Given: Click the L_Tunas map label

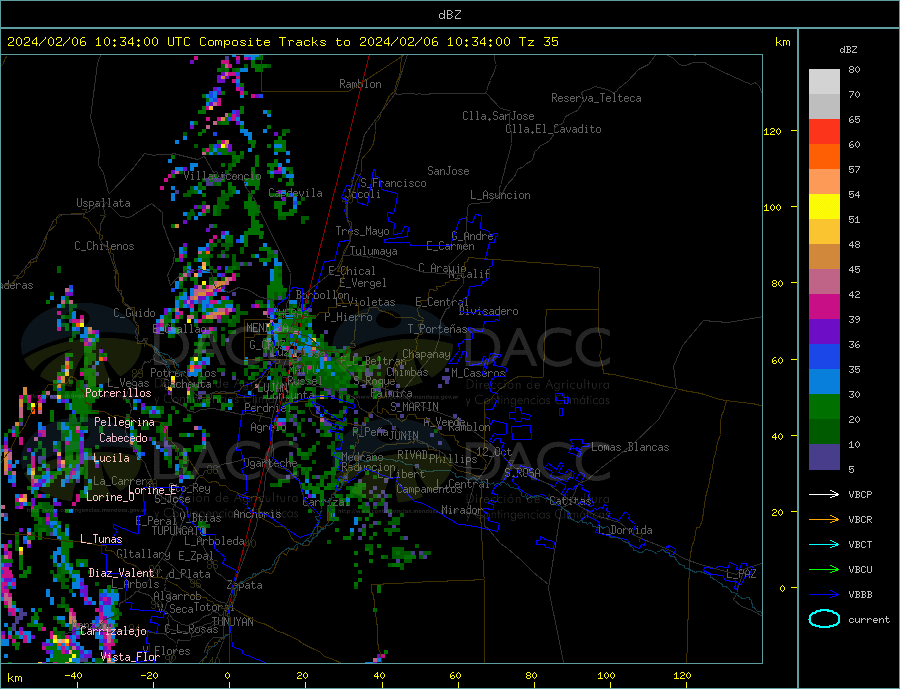Looking at the screenshot, I should click(x=101, y=539).
